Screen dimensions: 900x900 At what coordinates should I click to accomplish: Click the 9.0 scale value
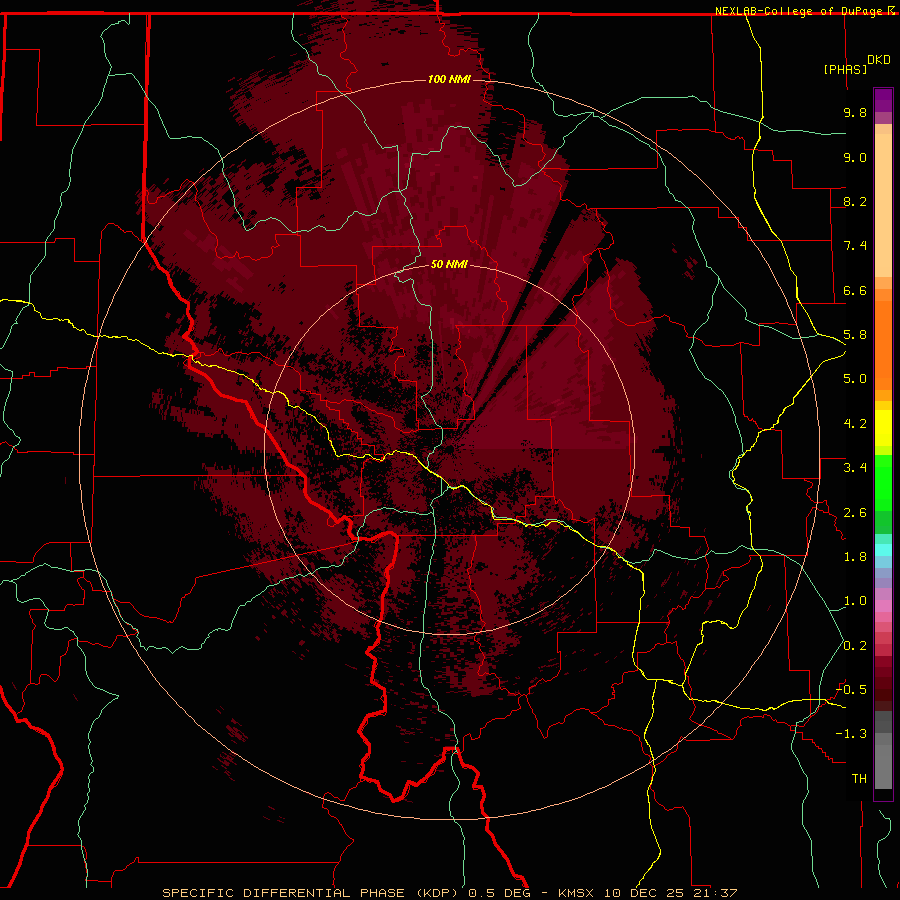855,158
